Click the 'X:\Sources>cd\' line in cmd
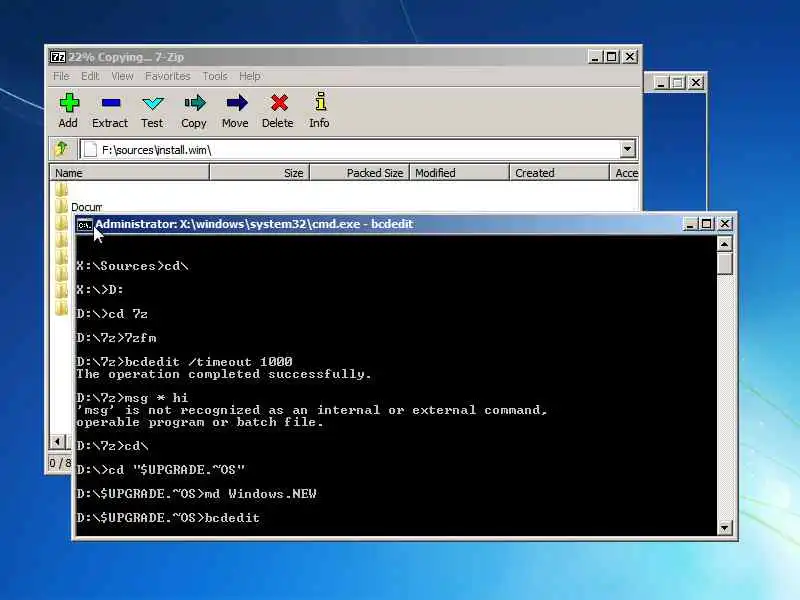Screen dimensions: 800x600 point(133,266)
